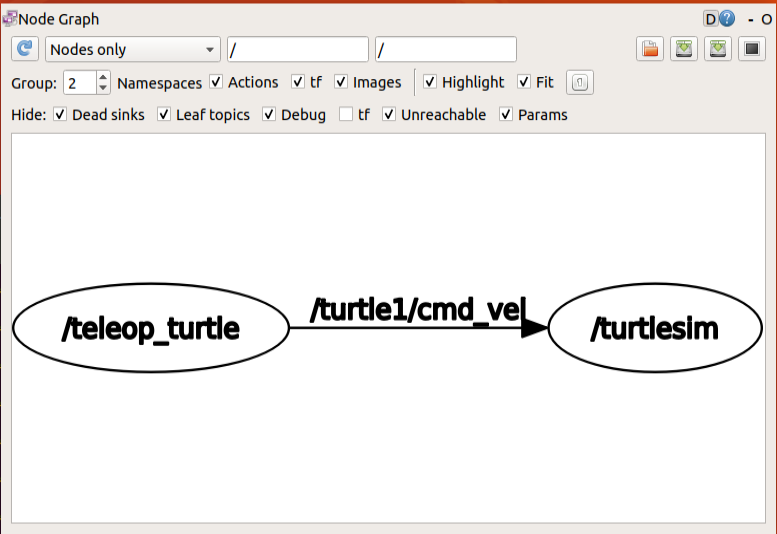Click the /turtle1/cmd_vel edge label
The image size is (777, 534).
pos(416,310)
